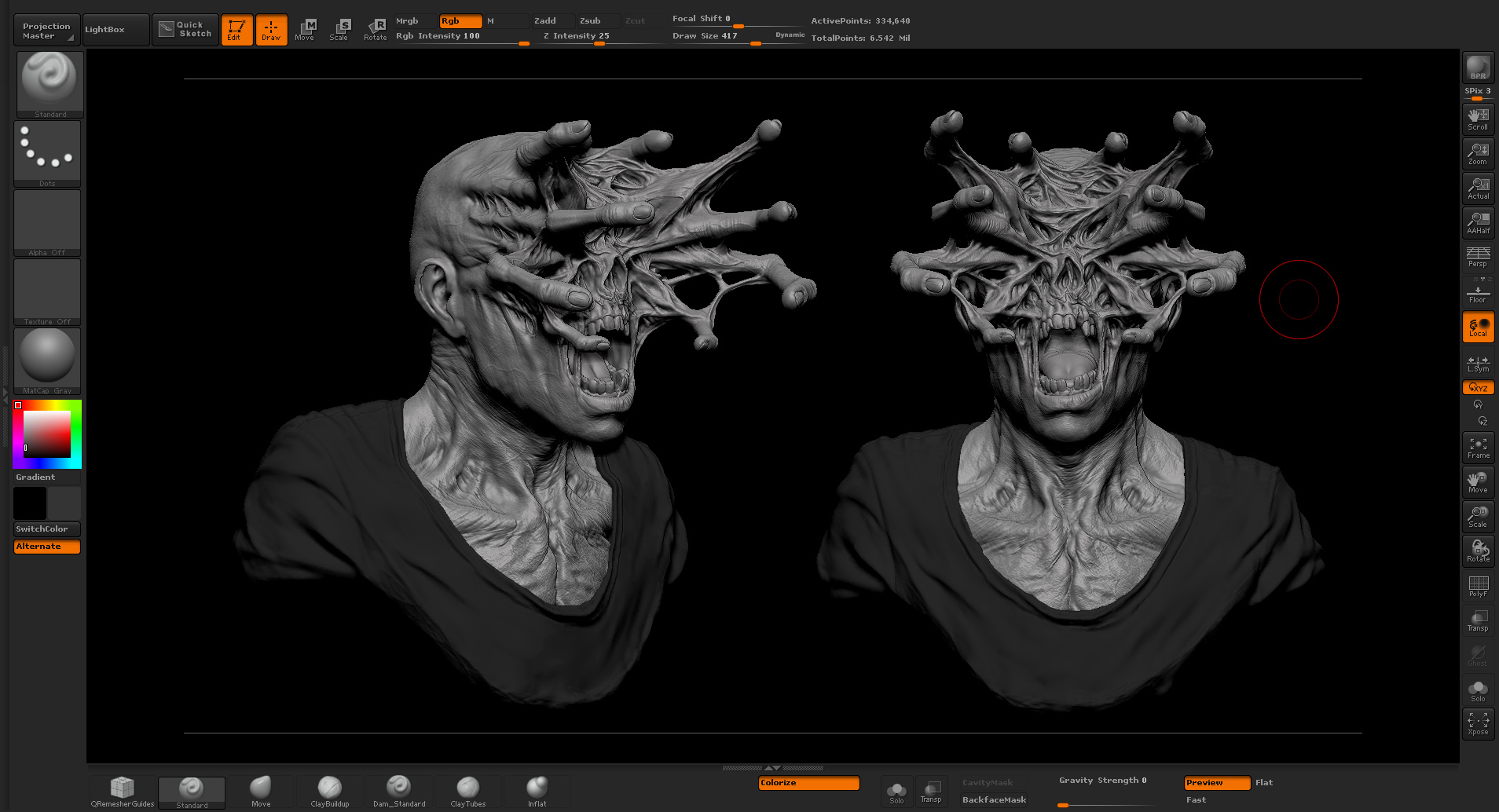
Task: Toggle Dynamic draw size
Action: [x=790, y=35]
